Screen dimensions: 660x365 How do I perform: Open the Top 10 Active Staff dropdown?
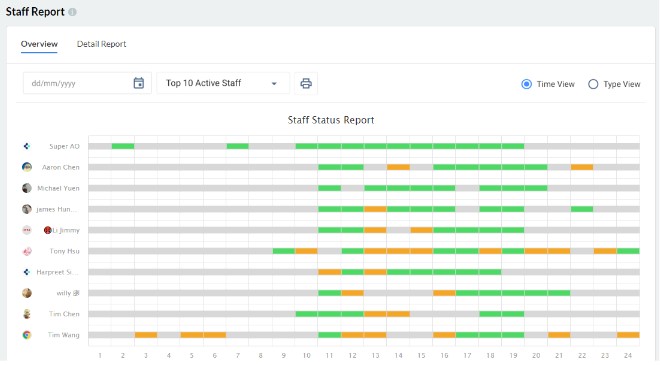223,83
